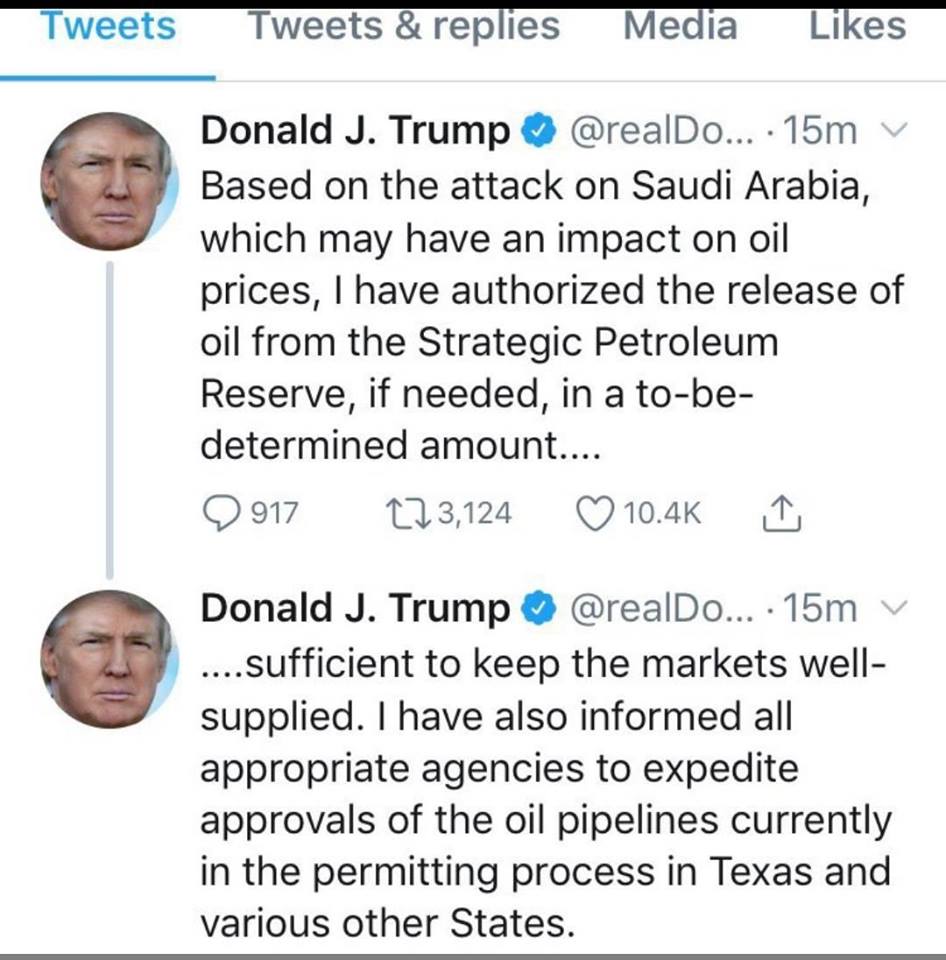Retweet the Strategic Petroleum Reserve tweet

click(x=403, y=513)
